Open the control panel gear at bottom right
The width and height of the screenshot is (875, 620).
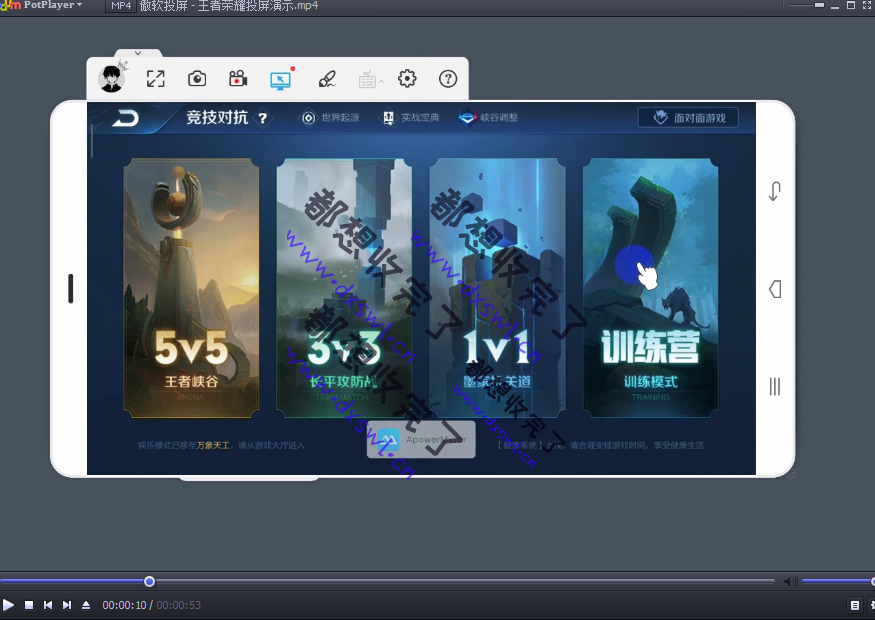point(872,605)
